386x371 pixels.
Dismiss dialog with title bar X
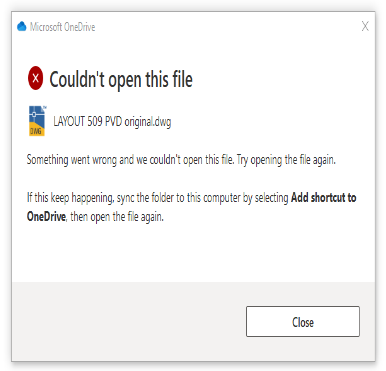[365, 26]
